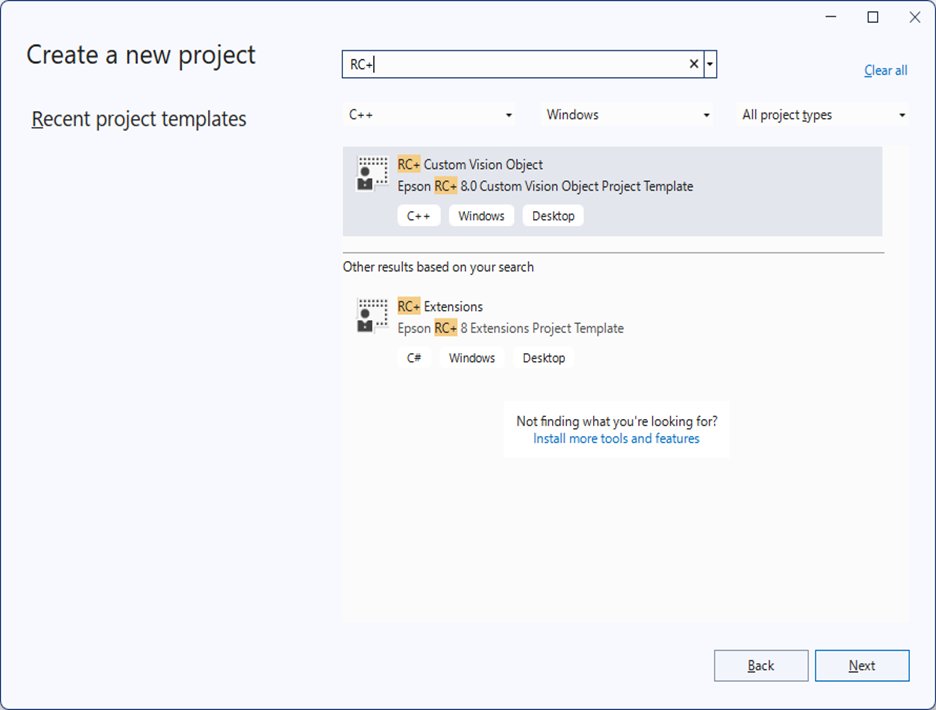936x710 pixels.
Task: Open the Windows platform filter dropdown
Action: [x=628, y=115]
